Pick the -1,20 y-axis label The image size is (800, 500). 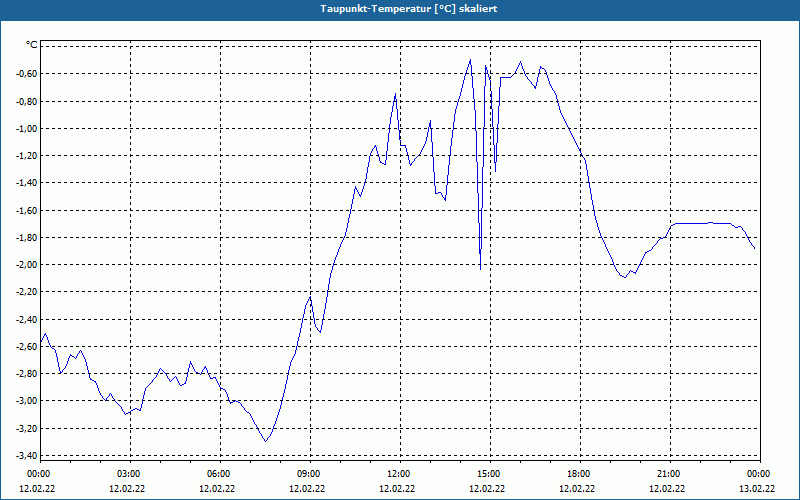[27, 155]
